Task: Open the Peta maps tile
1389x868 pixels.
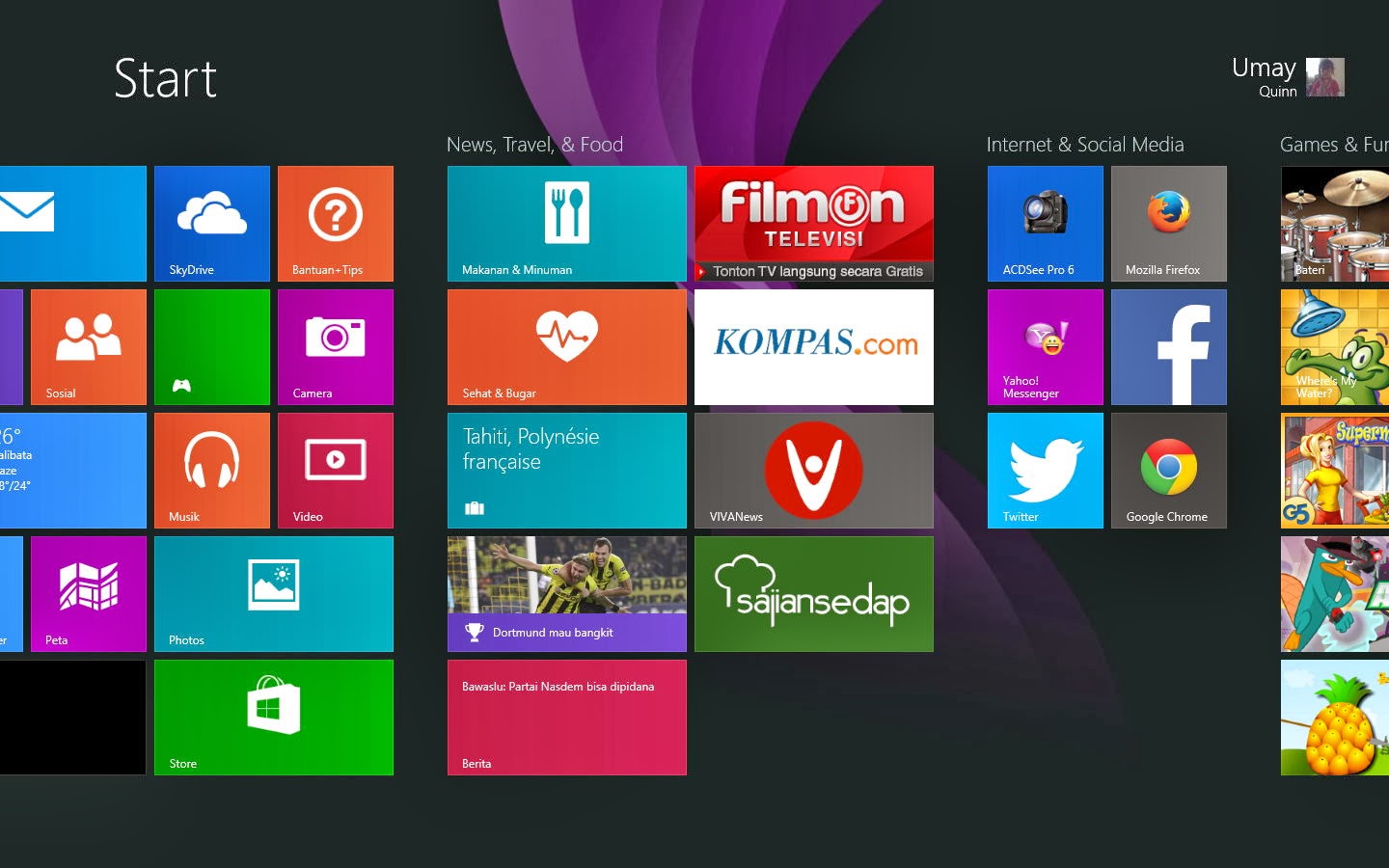Action: click(89, 594)
